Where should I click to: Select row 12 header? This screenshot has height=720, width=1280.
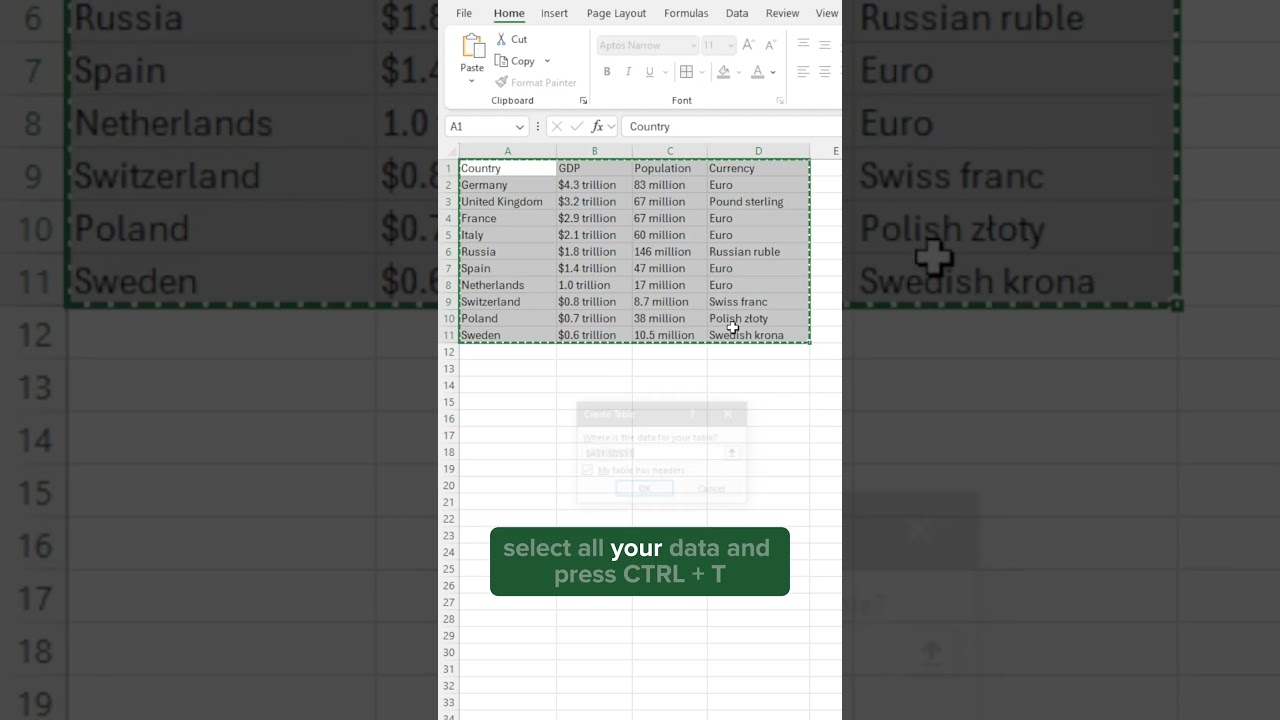[x=449, y=352]
